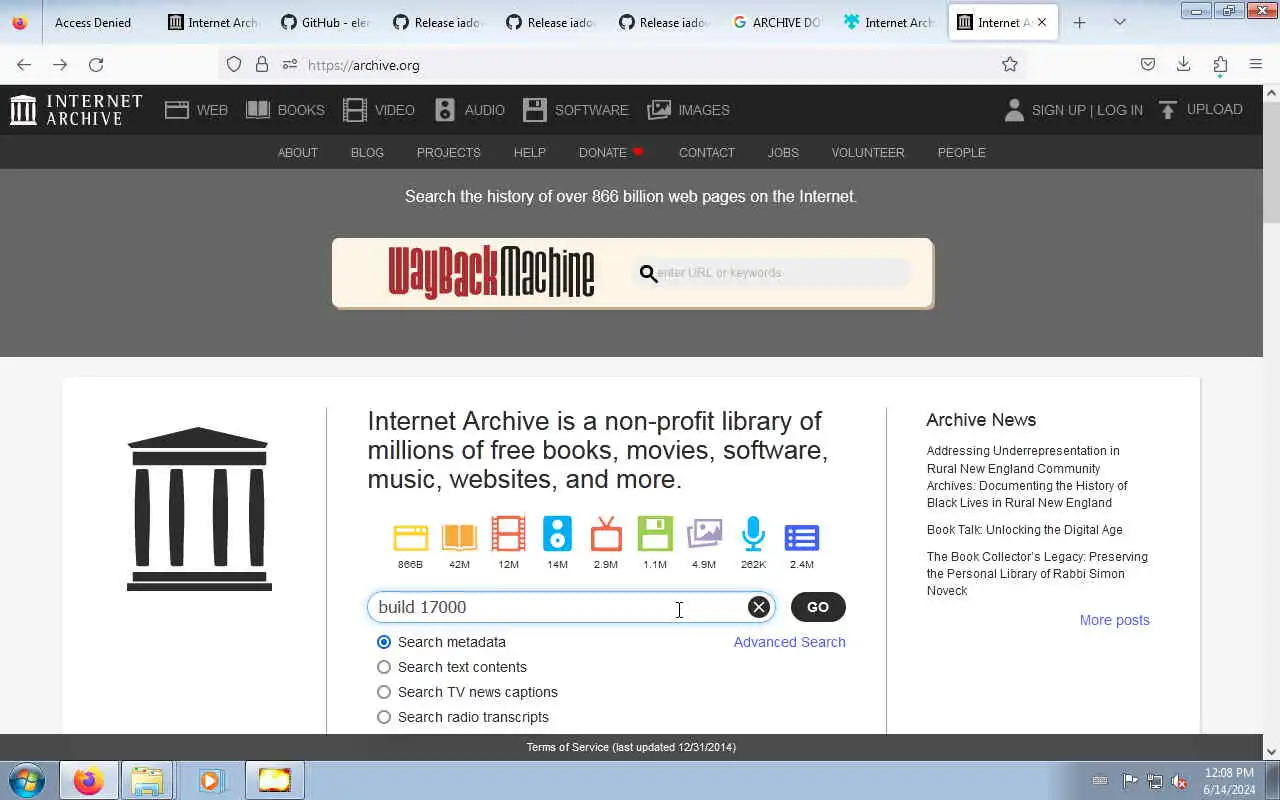Click the Terms of Service footer link
This screenshot has height=800, width=1280.
coord(631,747)
